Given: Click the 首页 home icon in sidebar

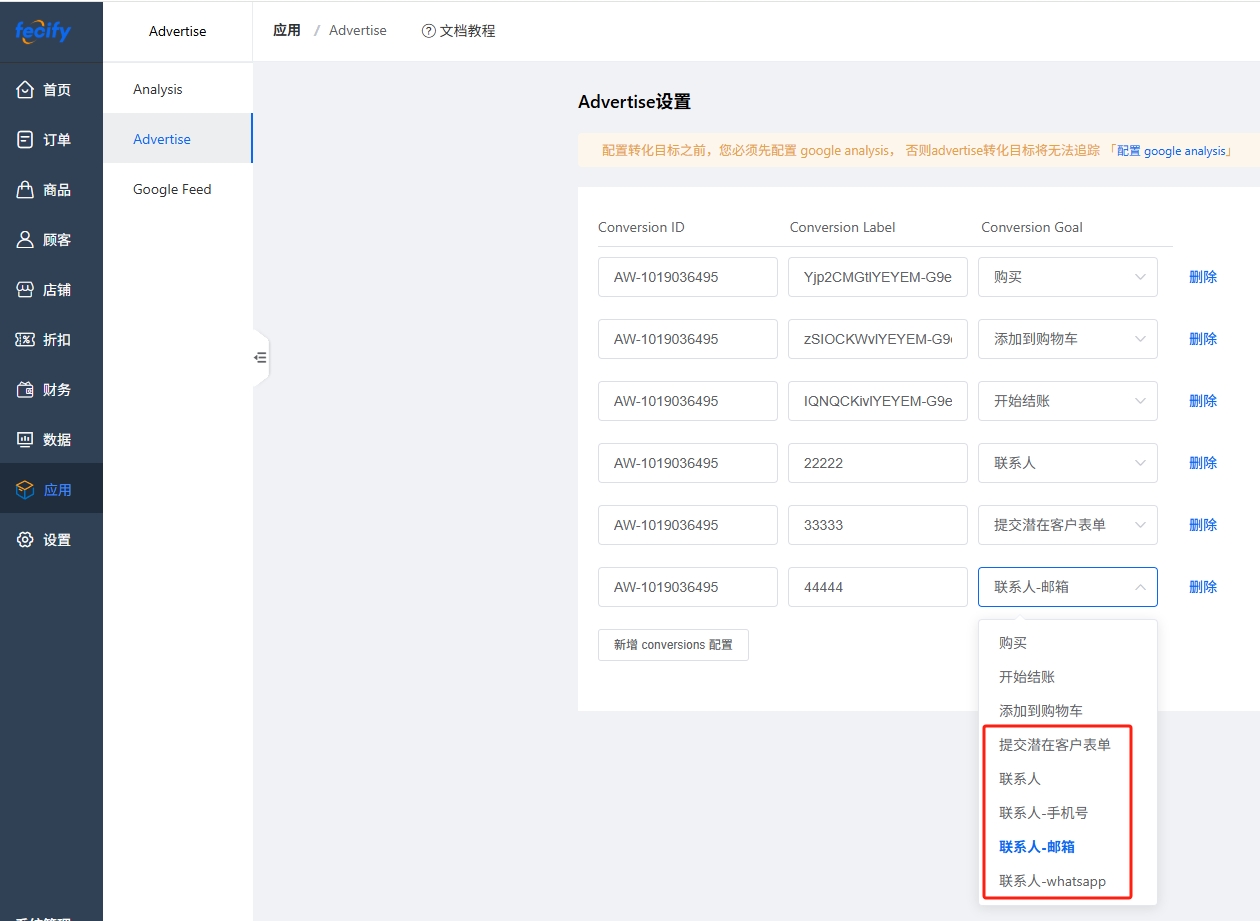Looking at the screenshot, I should coord(26,90).
